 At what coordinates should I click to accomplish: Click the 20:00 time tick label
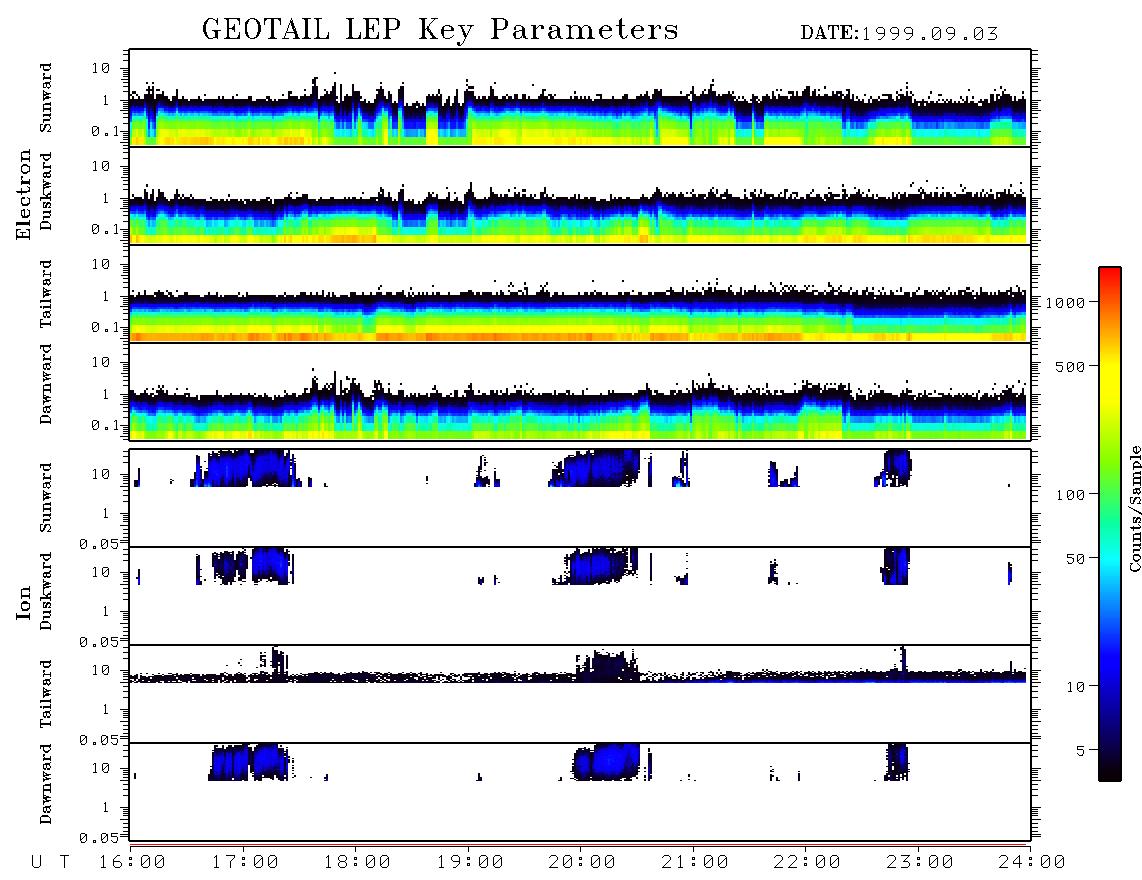pos(582,863)
